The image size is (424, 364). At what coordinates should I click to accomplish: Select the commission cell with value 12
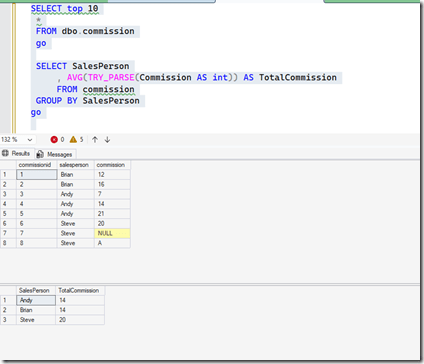pyautogui.click(x=112, y=175)
